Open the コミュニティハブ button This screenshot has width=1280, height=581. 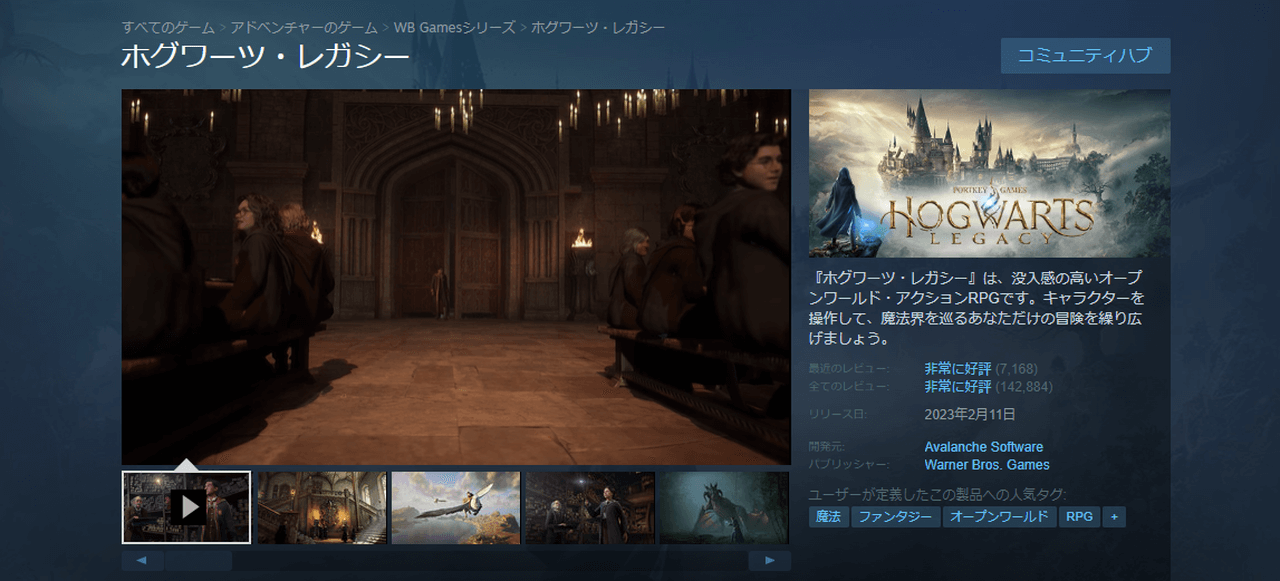tap(1085, 56)
